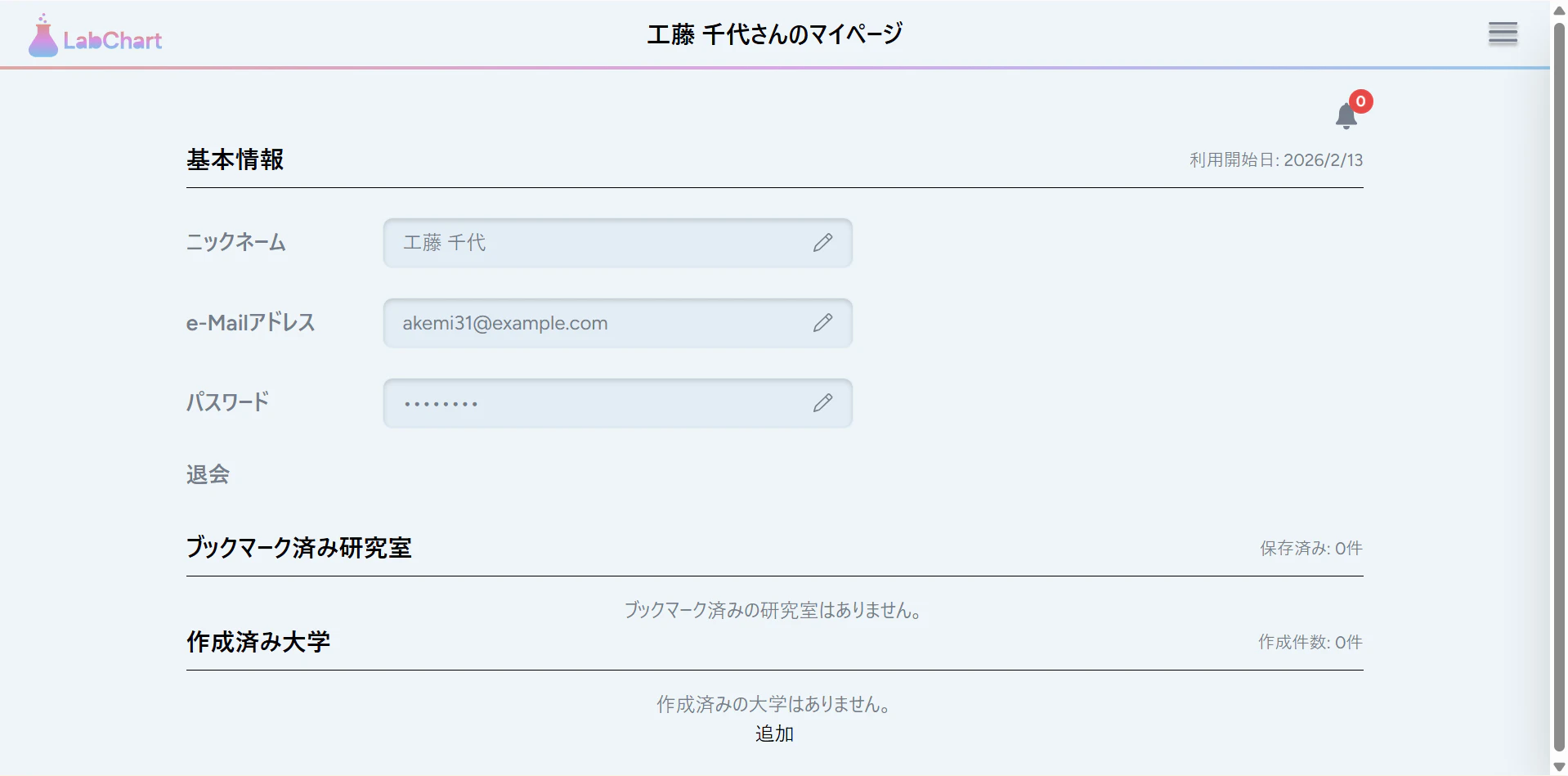Click the LabChart text logo
Viewport: 1568px width, 776px height.
pos(113,40)
